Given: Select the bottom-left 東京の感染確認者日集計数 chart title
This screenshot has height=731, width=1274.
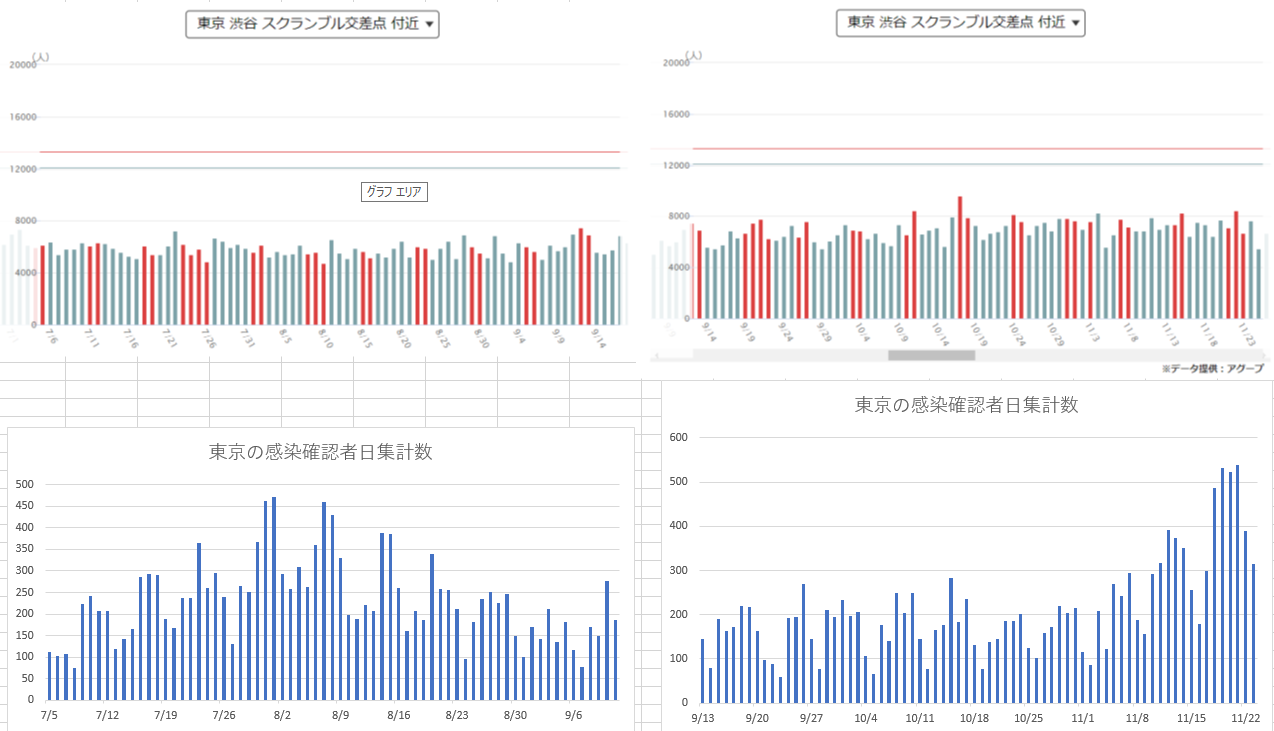Looking at the screenshot, I should pyautogui.click(x=320, y=452).
